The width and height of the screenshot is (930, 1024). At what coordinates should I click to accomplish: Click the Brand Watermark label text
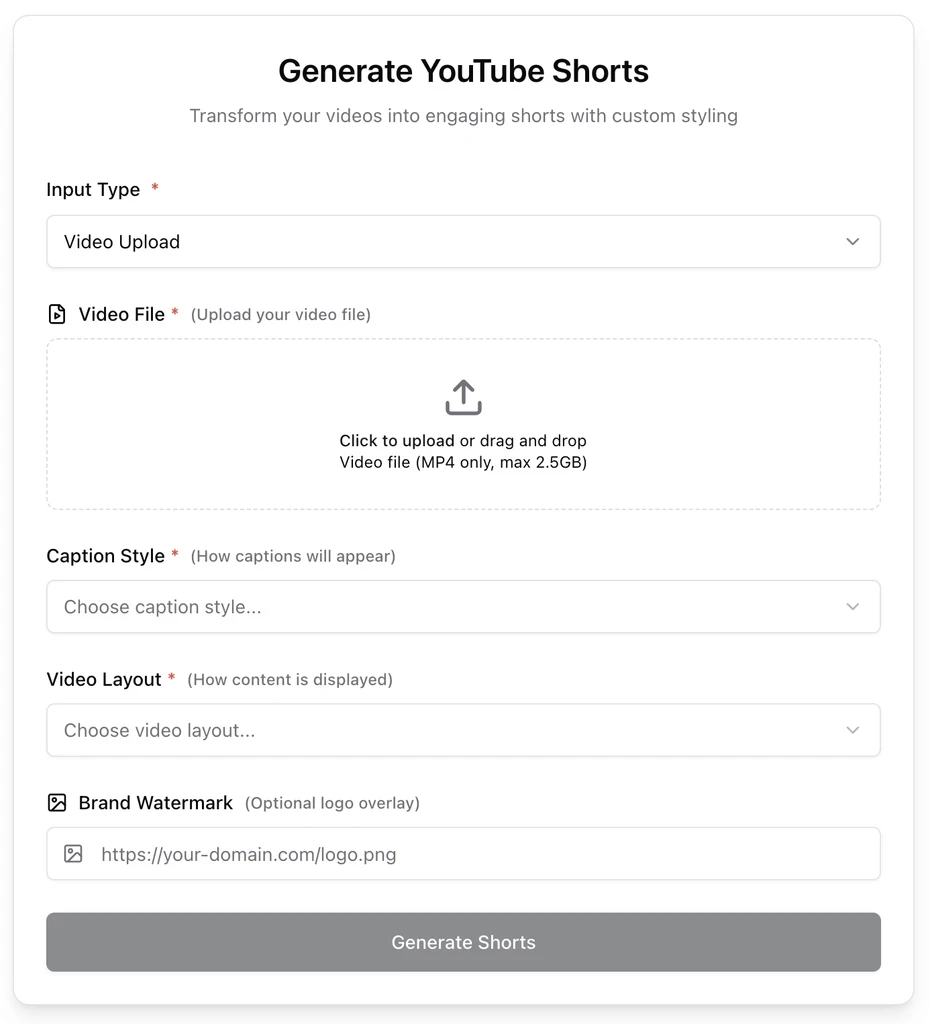(x=155, y=803)
